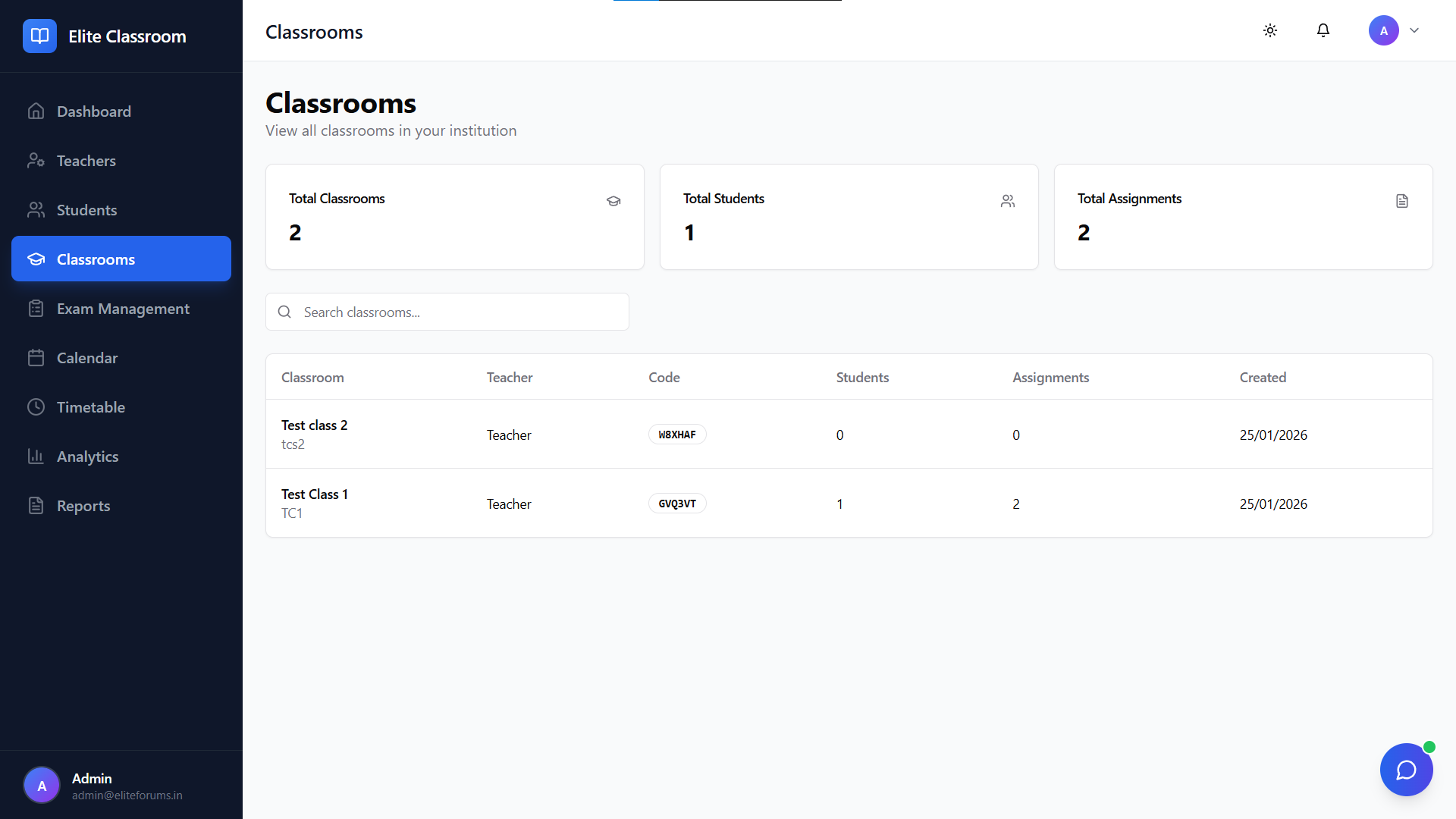Image resolution: width=1456 pixels, height=819 pixels.
Task: Click the Analytics bar-chart icon
Action: pyautogui.click(x=36, y=457)
